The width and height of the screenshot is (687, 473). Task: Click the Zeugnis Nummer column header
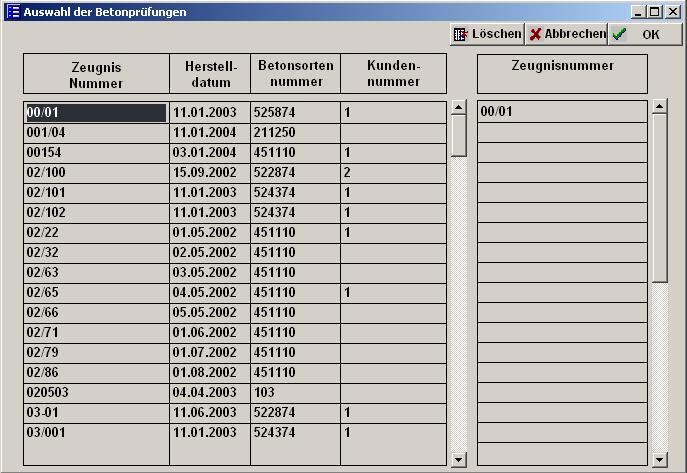tap(96, 74)
